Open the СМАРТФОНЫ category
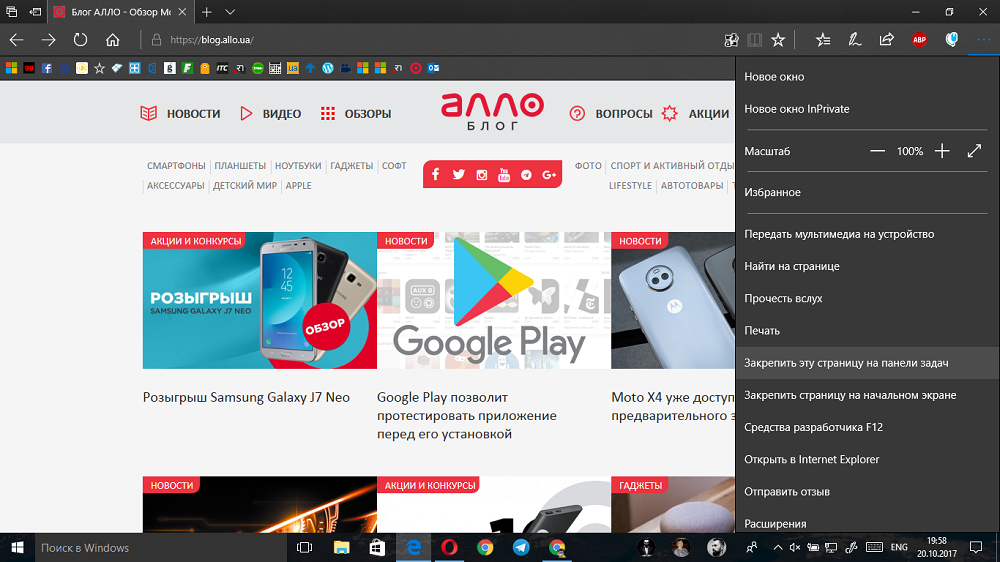 [x=176, y=166]
